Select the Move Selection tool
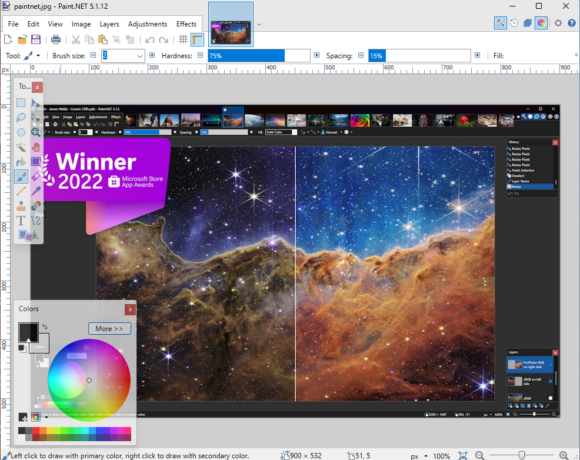Screen dimensions: 580x460 36,117
